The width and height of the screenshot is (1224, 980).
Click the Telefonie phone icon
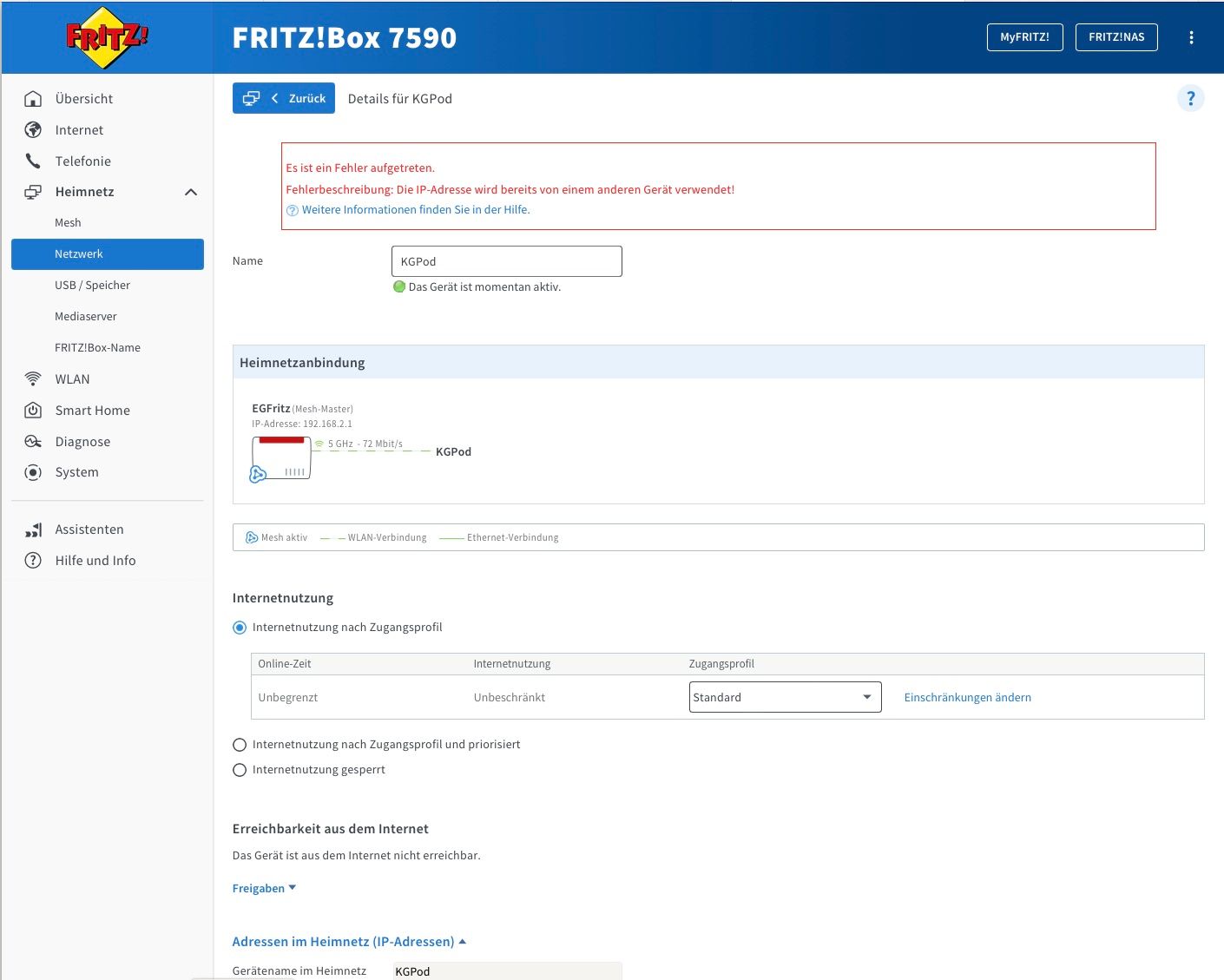pyautogui.click(x=33, y=161)
